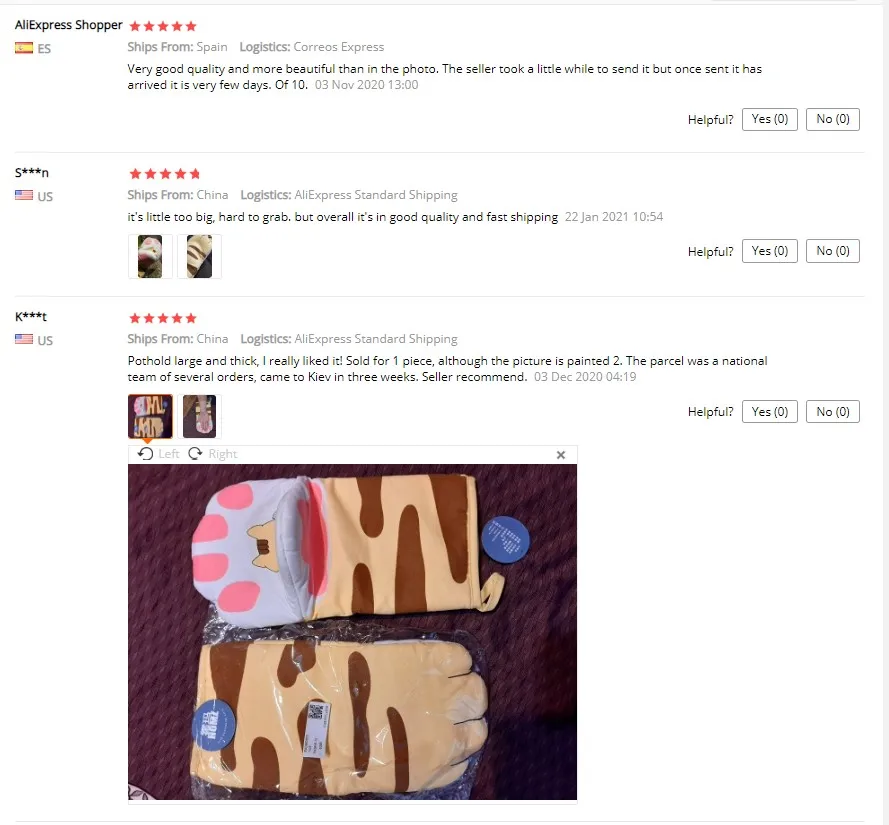
Task: Vote No on S***n's review
Action: [x=832, y=251]
